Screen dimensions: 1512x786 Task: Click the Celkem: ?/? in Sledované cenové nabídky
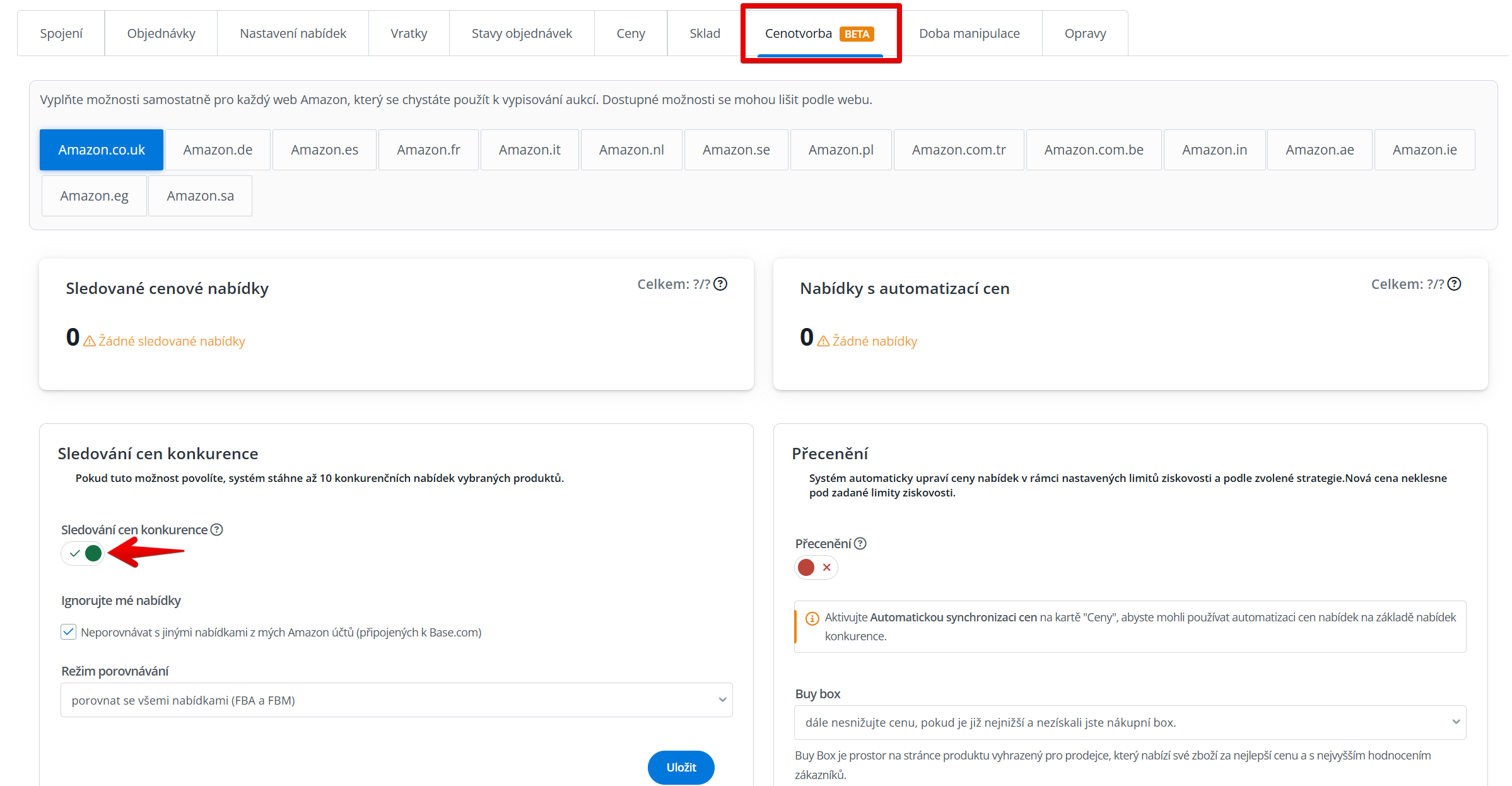674,284
